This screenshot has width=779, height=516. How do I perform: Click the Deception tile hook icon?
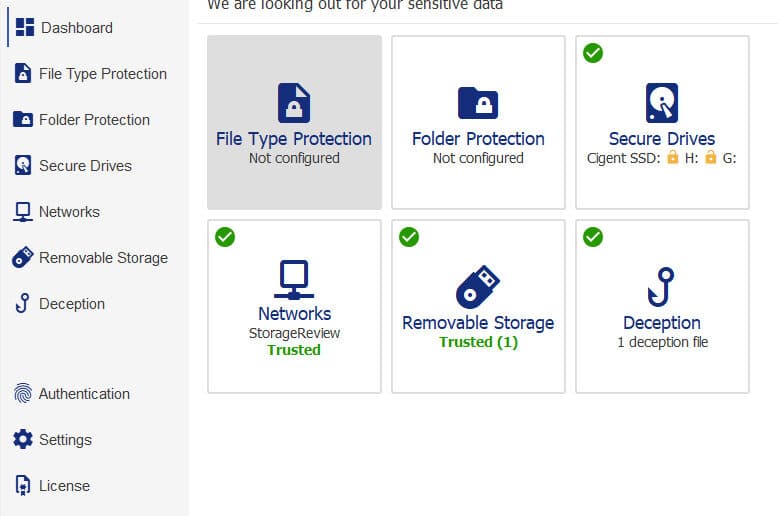pyautogui.click(x=661, y=287)
